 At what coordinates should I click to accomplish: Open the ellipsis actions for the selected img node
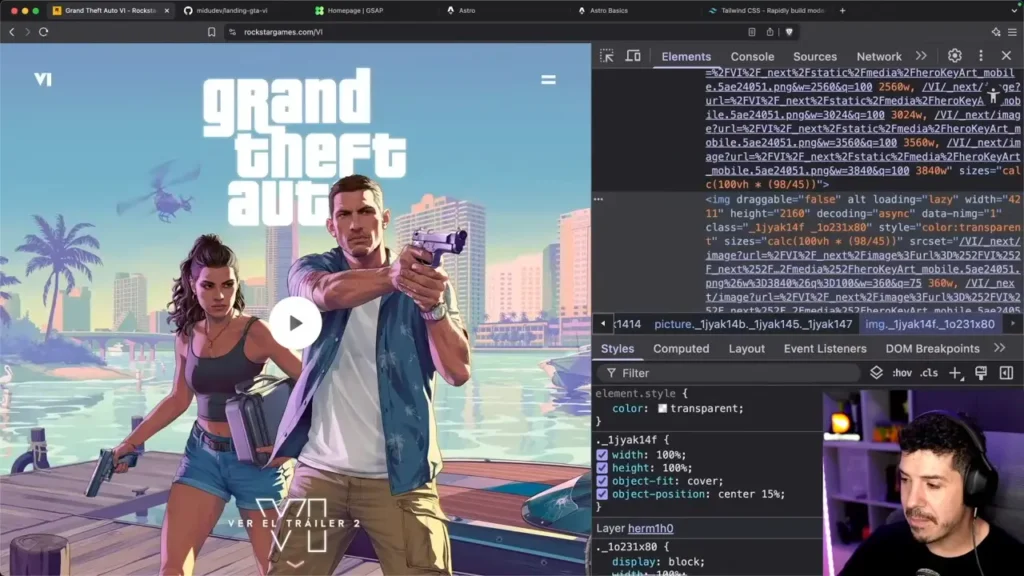tap(598, 199)
